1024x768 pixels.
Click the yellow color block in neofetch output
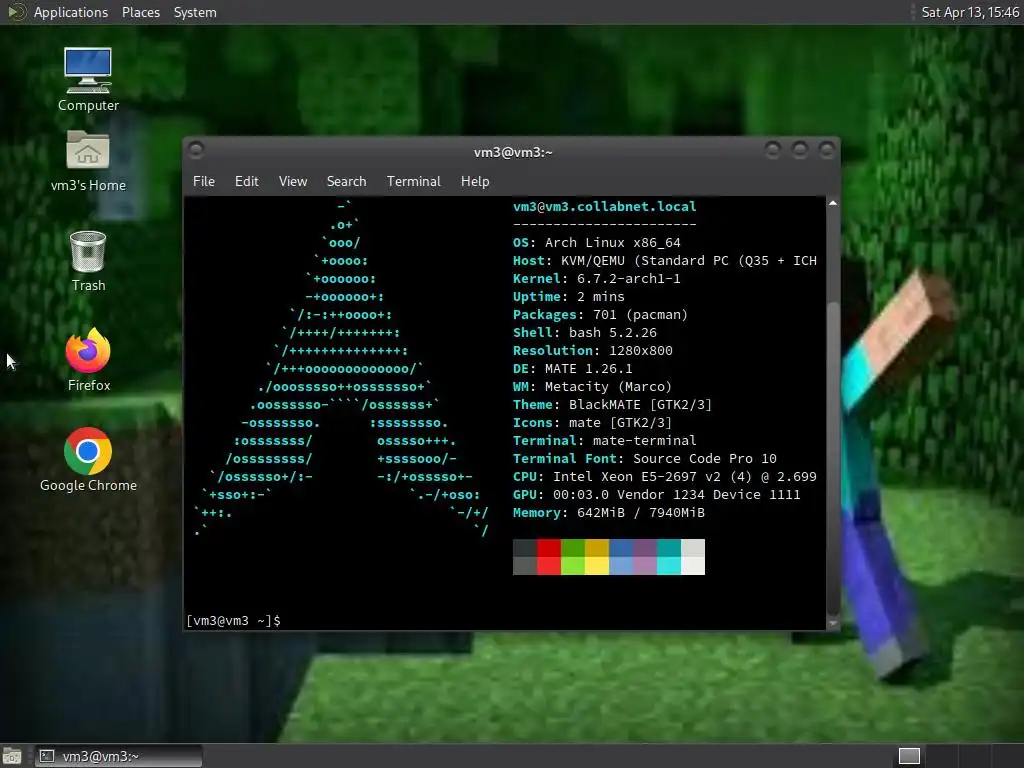click(597, 557)
